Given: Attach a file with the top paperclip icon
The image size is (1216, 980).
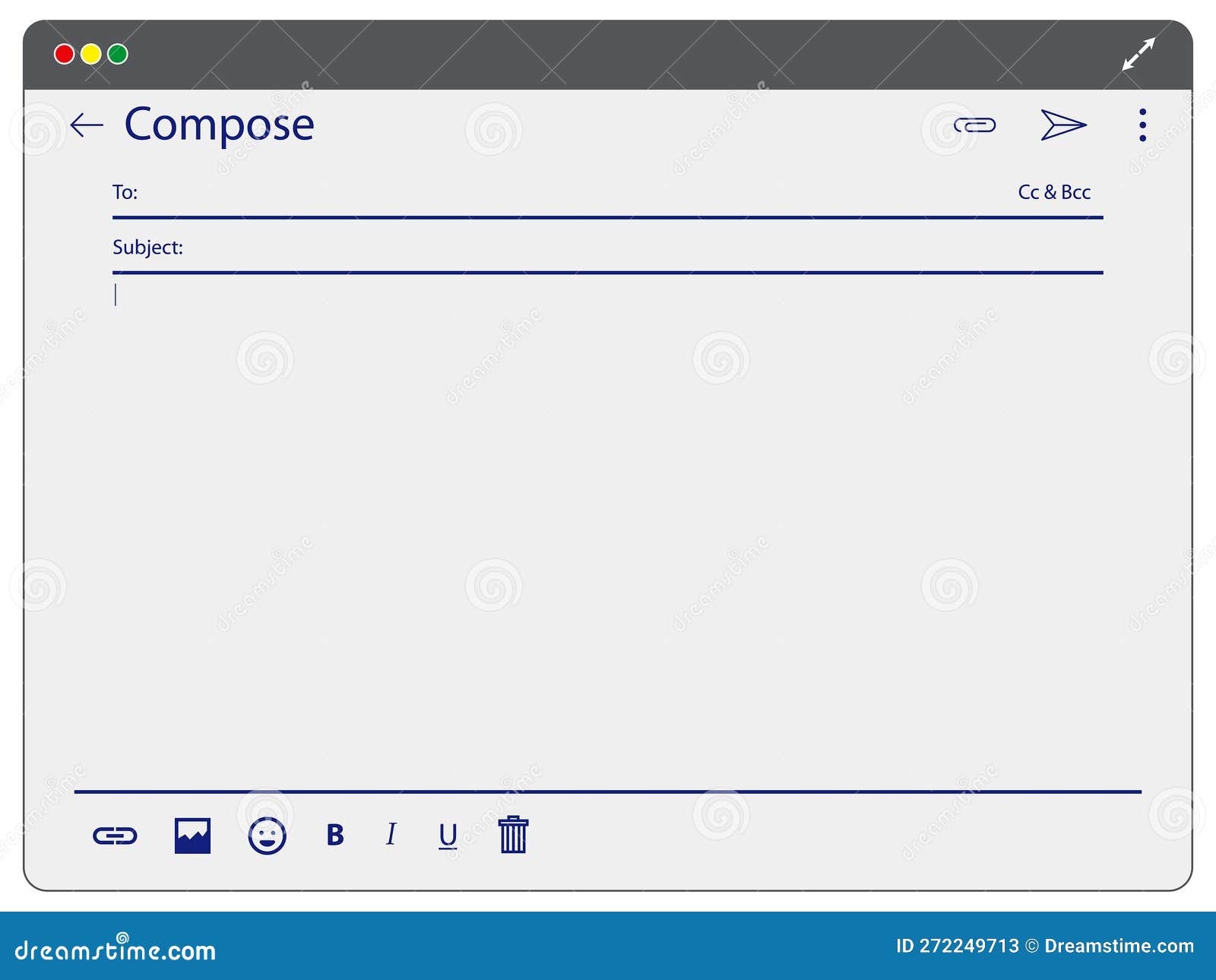Looking at the screenshot, I should [x=974, y=125].
